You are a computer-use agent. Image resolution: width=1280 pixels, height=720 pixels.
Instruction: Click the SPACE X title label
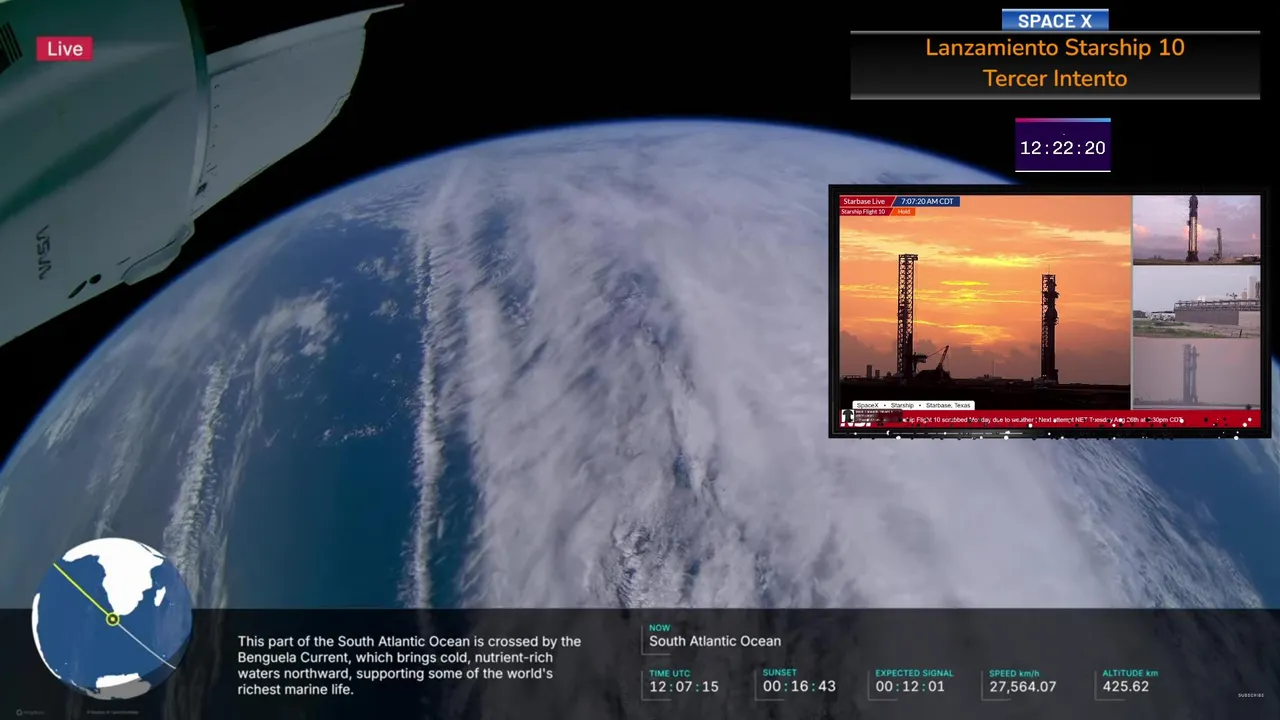click(x=1054, y=21)
